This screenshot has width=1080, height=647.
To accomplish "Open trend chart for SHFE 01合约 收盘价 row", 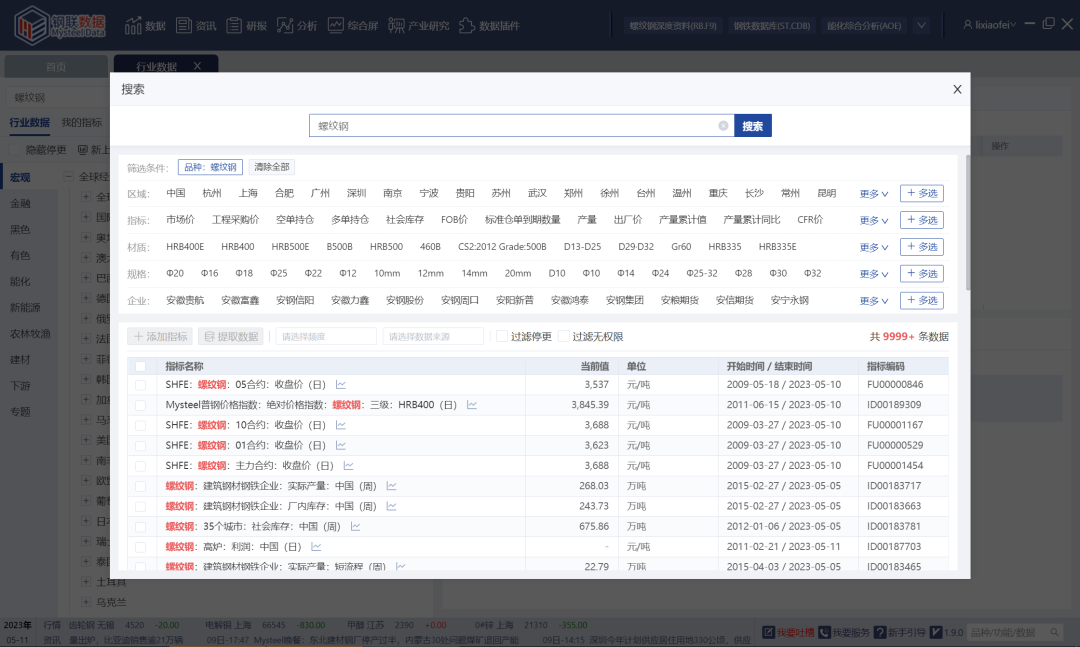I will [340, 445].
